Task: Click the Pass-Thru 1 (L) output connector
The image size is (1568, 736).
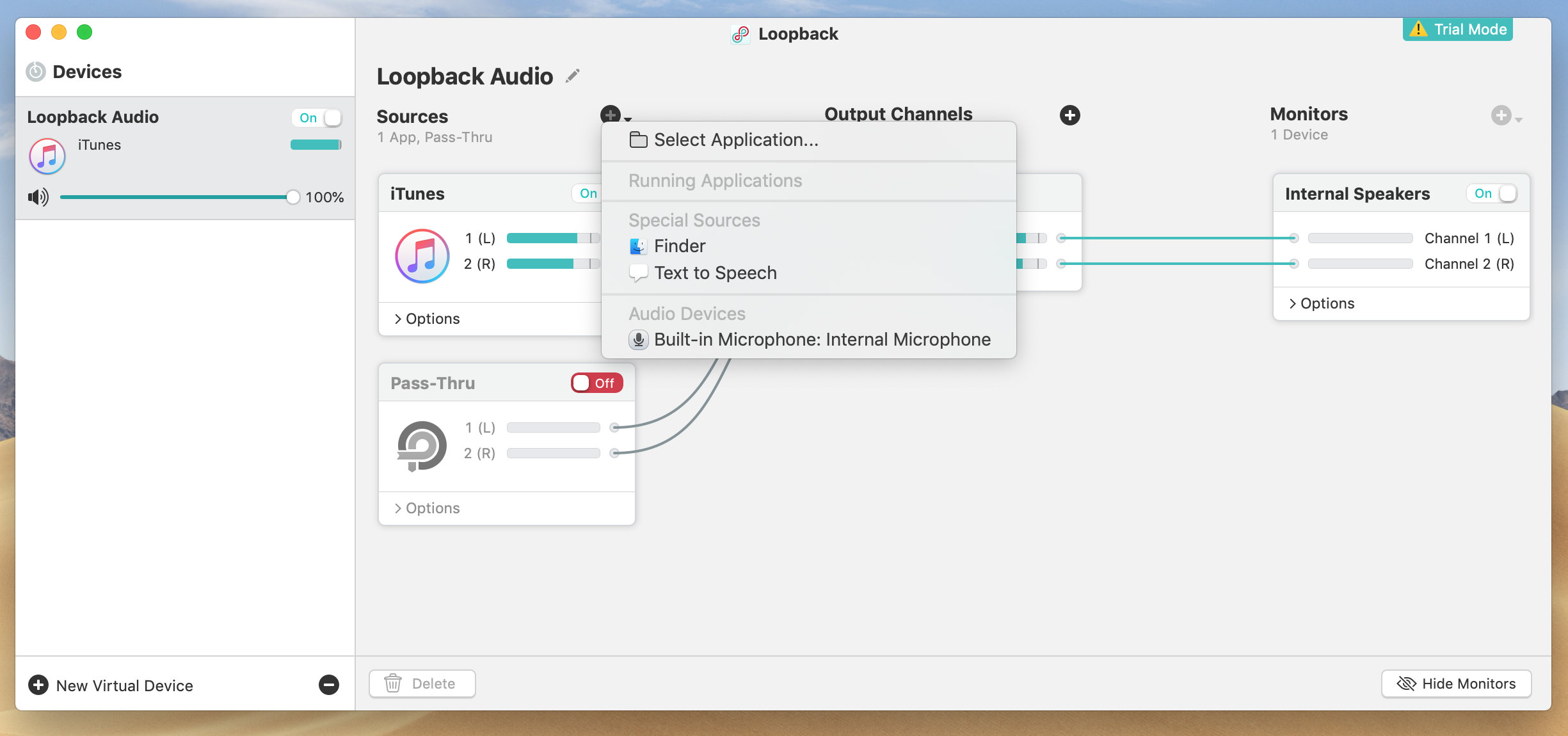Action: click(614, 427)
